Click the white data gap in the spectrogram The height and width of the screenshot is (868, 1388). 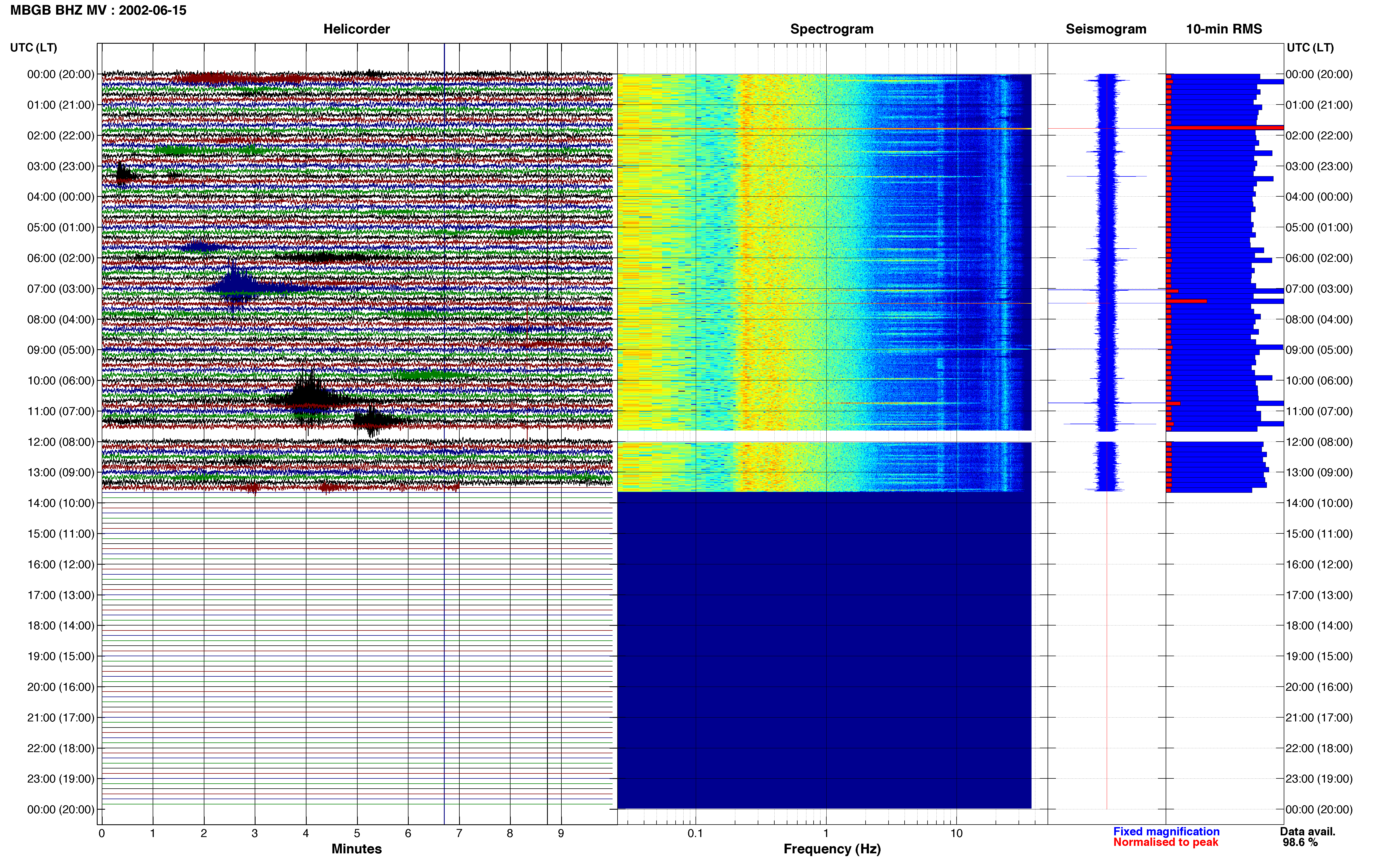pos(824,436)
